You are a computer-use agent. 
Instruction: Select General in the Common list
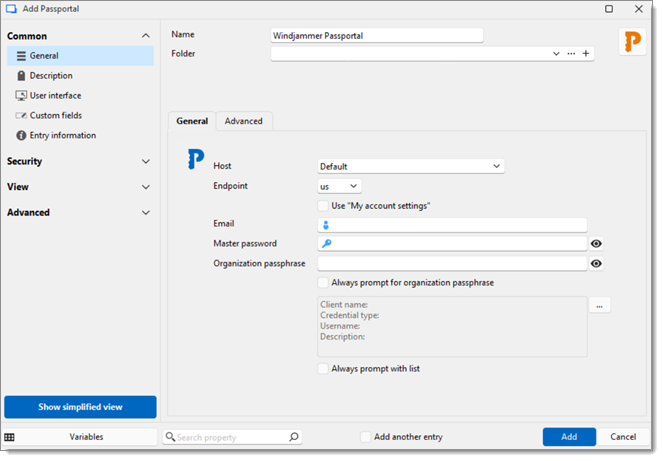pyautogui.click(x=80, y=56)
